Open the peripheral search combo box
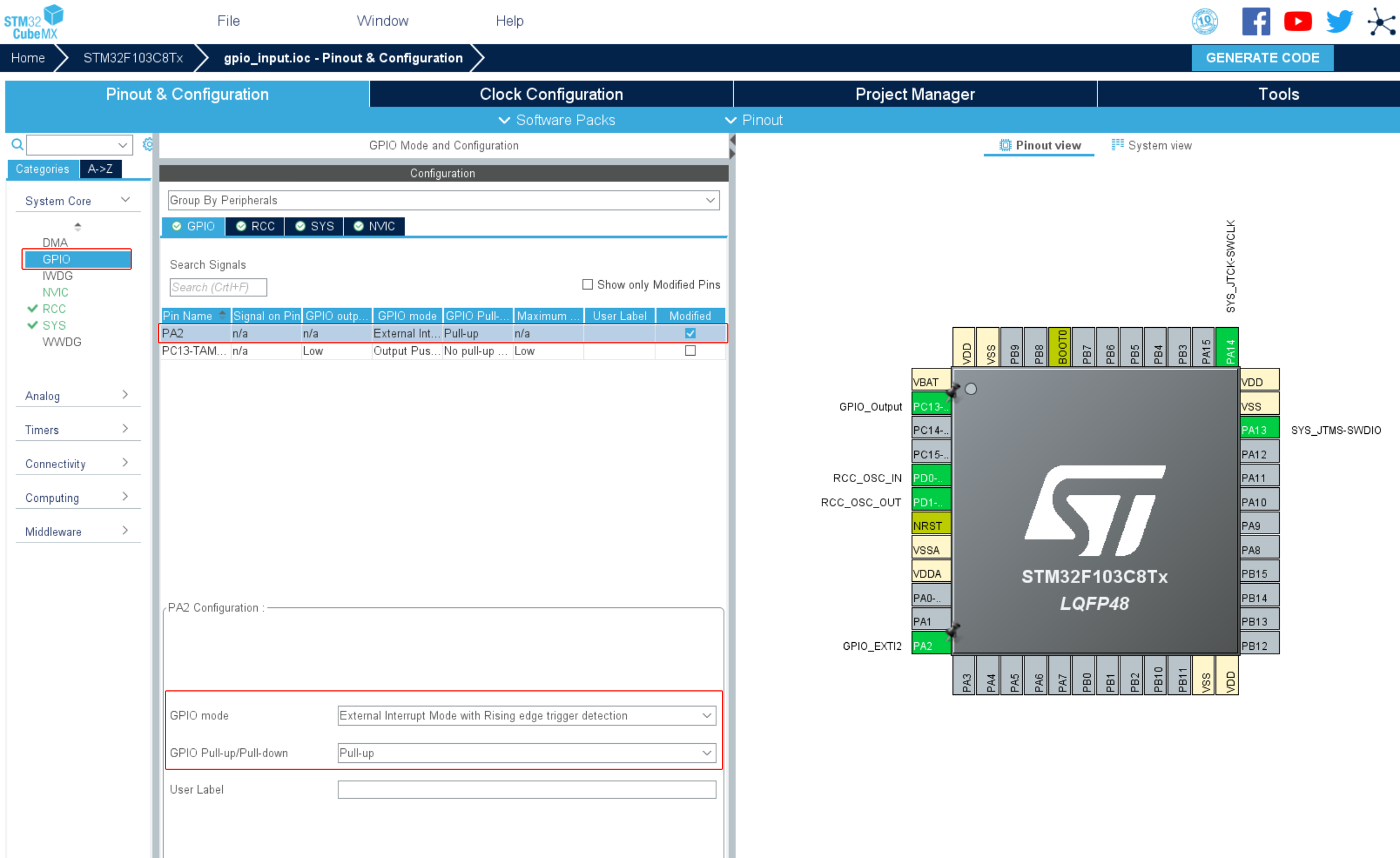 pyautogui.click(x=80, y=144)
